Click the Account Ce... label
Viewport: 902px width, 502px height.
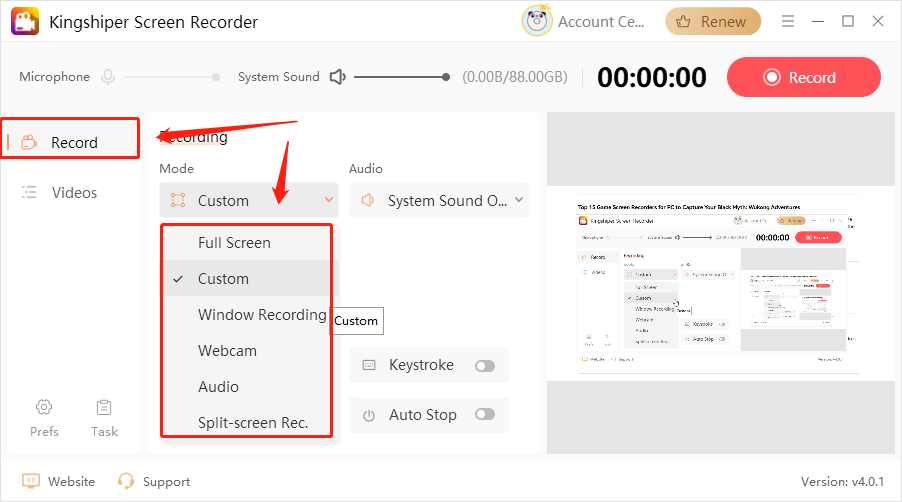(x=601, y=22)
